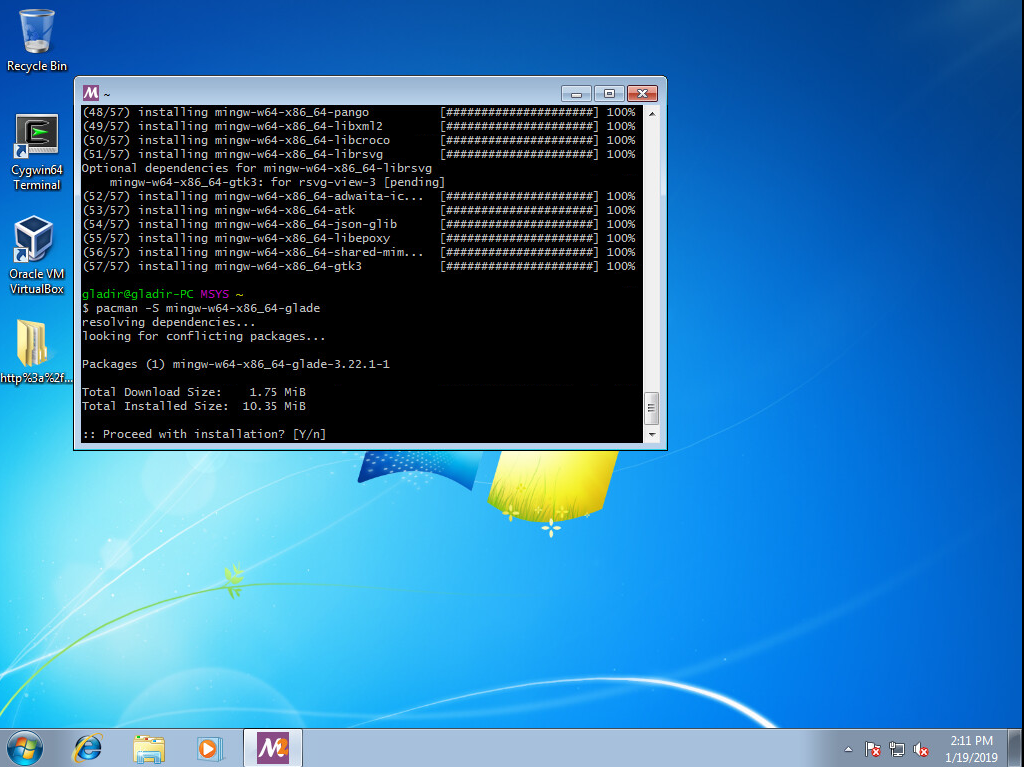Select the Cygwin64 Terminal shortcut
The width and height of the screenshot is (1024, 767).
point(37,150)
